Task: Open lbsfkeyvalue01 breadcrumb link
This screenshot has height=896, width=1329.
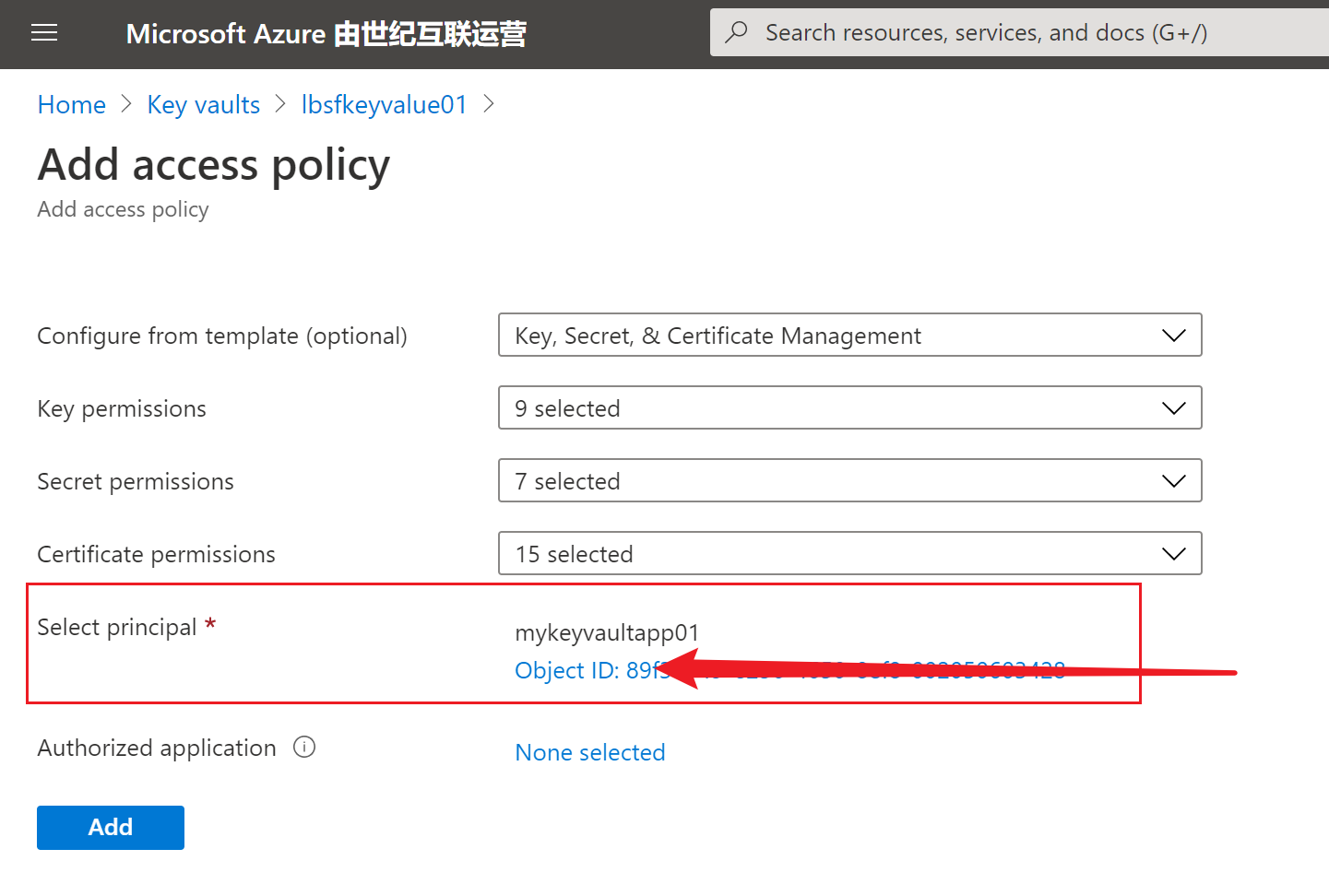Action: pos(385,105)
